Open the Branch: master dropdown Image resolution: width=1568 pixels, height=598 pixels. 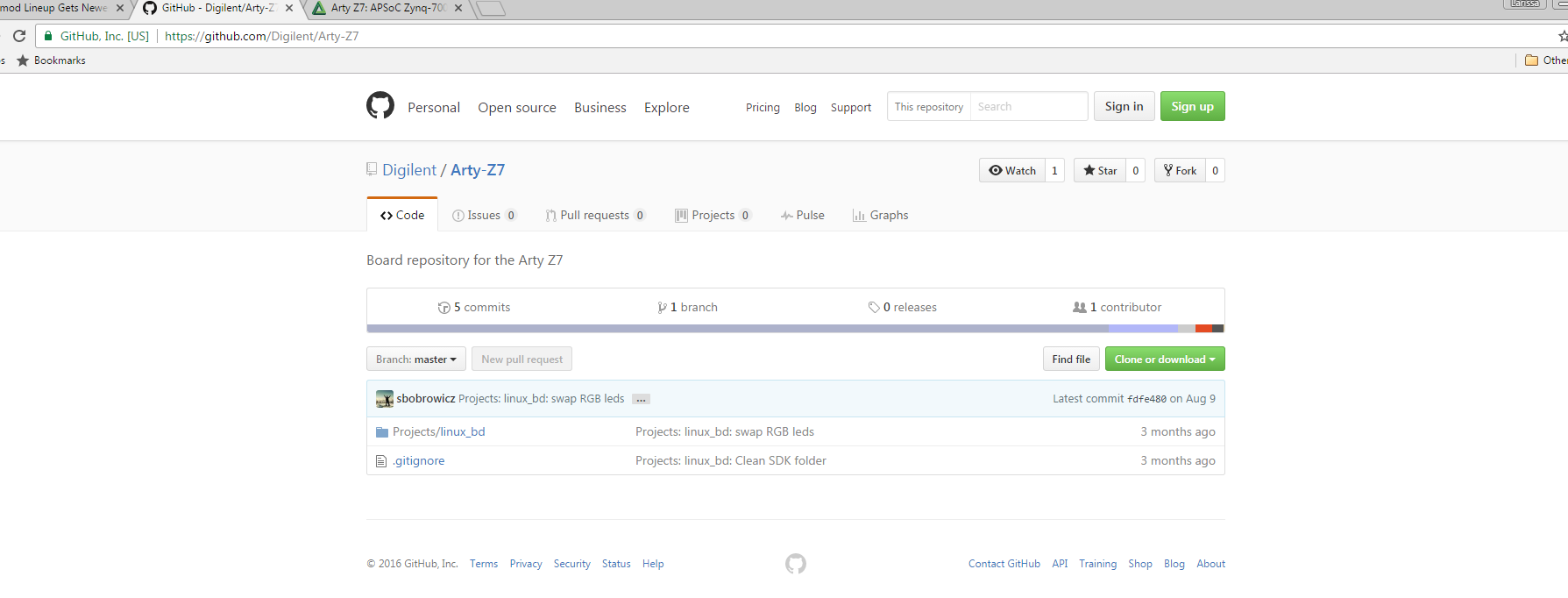(x=415, y=360)
